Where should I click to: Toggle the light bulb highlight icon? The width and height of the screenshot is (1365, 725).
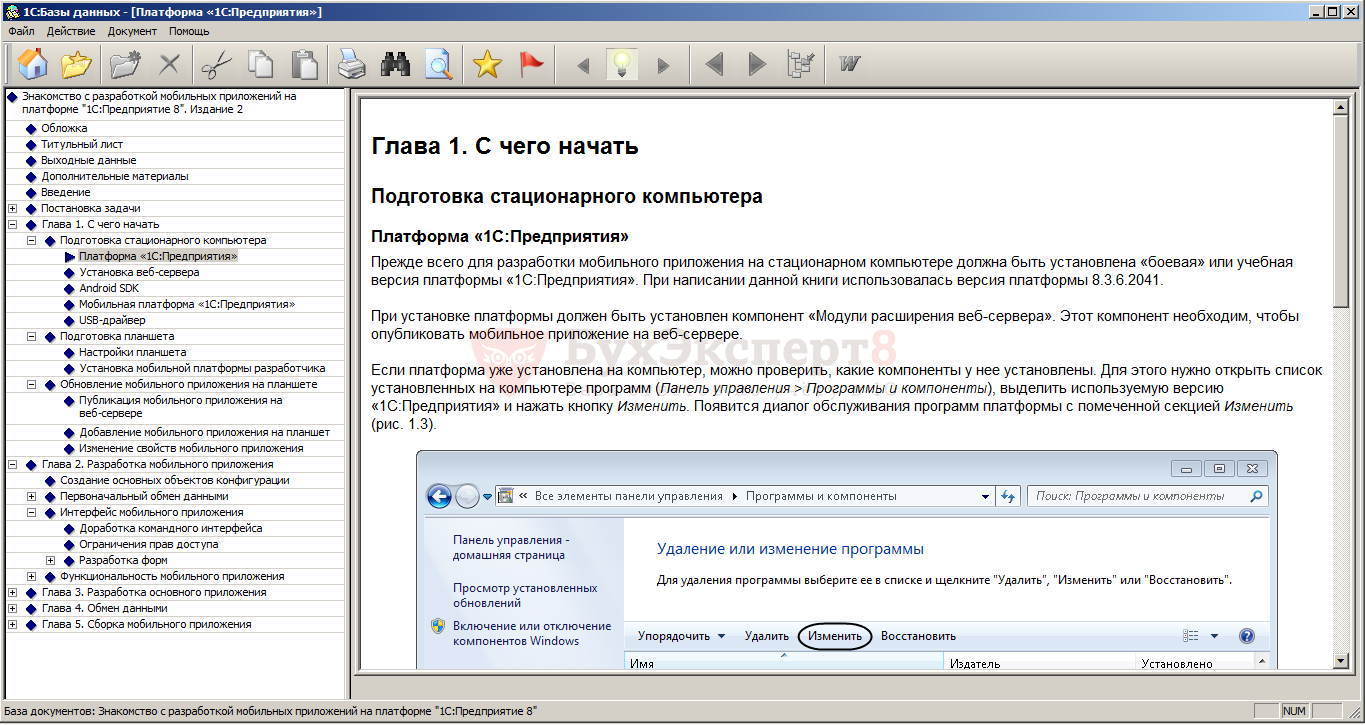[x=622, y=65]
